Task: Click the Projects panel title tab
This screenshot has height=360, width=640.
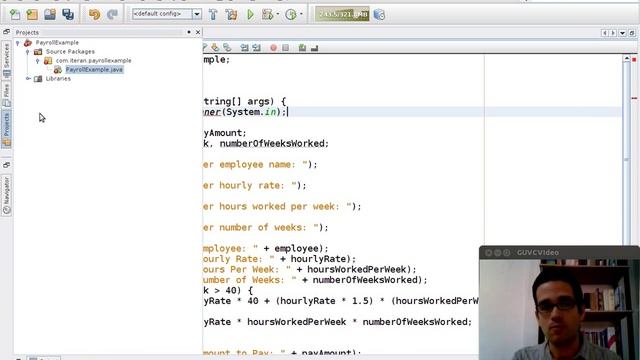Action: coord(27,32)
